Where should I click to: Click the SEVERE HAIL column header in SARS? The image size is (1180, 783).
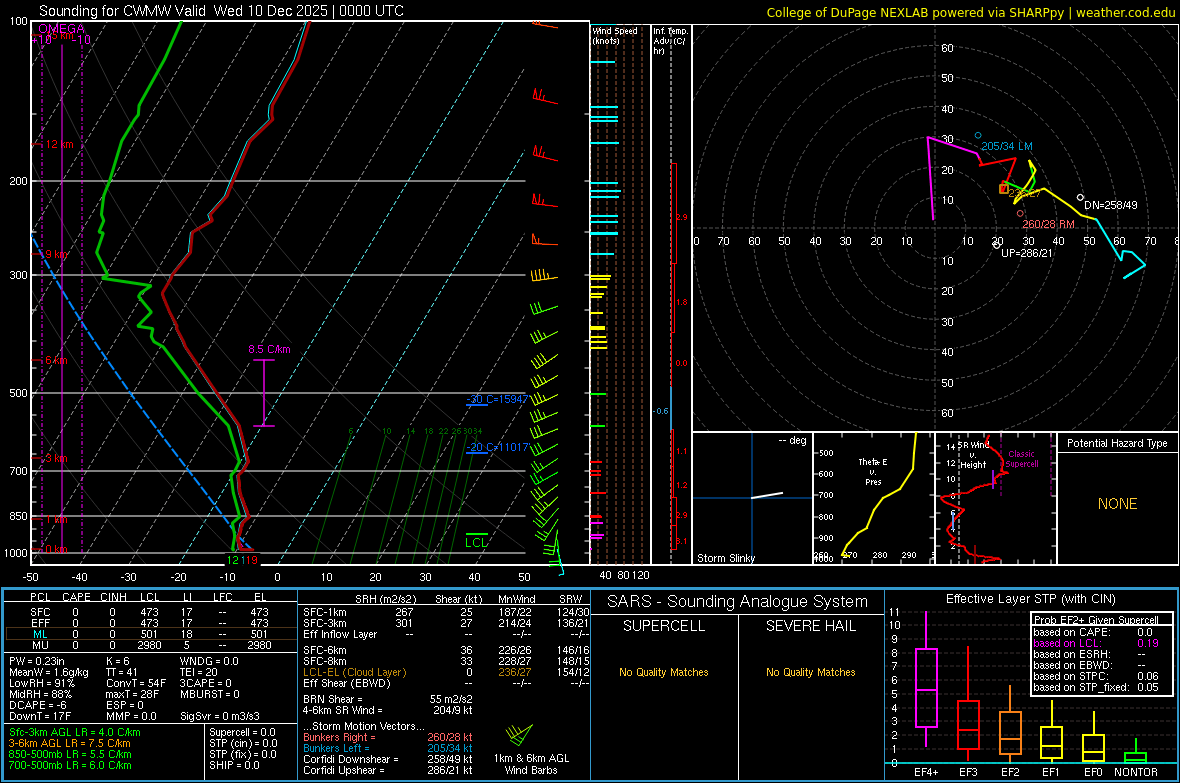click(810, 626)
